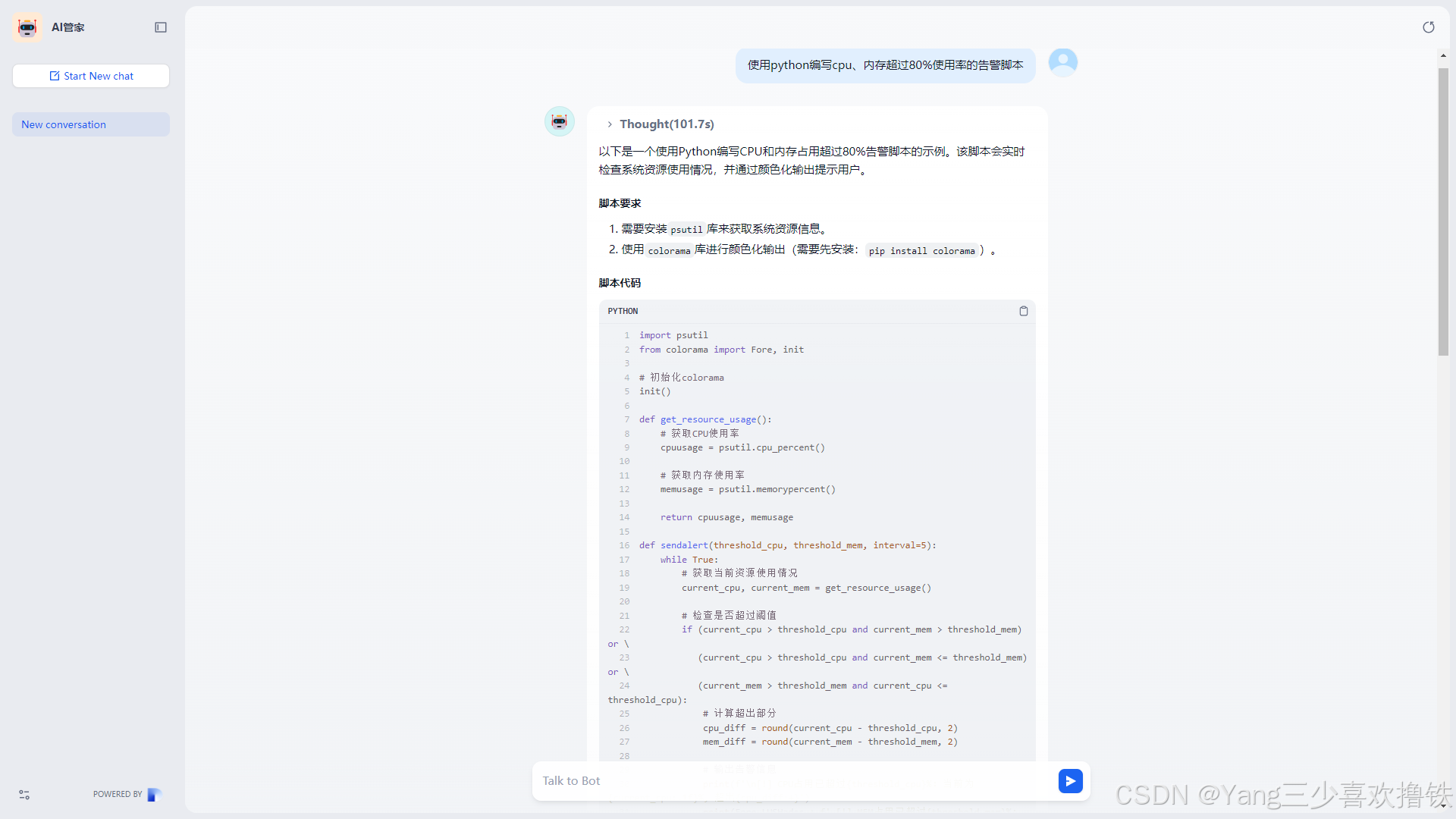
Task: Click the scrollbar down arrow
Action: (1443, 805)
